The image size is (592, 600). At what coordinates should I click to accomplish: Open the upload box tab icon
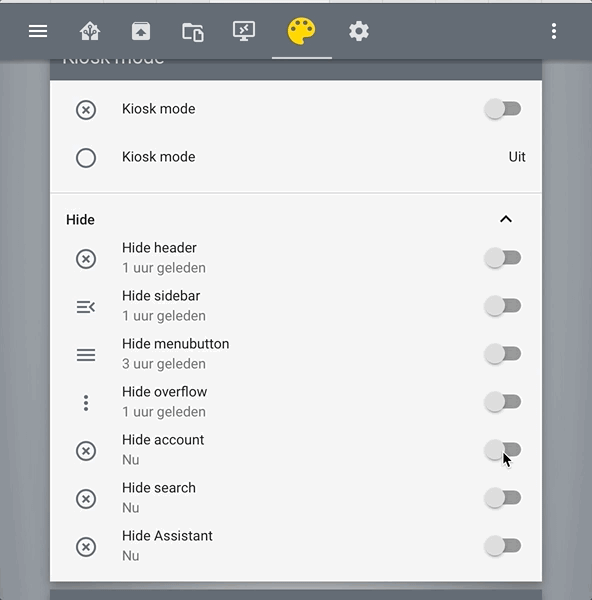click(141, 31)
